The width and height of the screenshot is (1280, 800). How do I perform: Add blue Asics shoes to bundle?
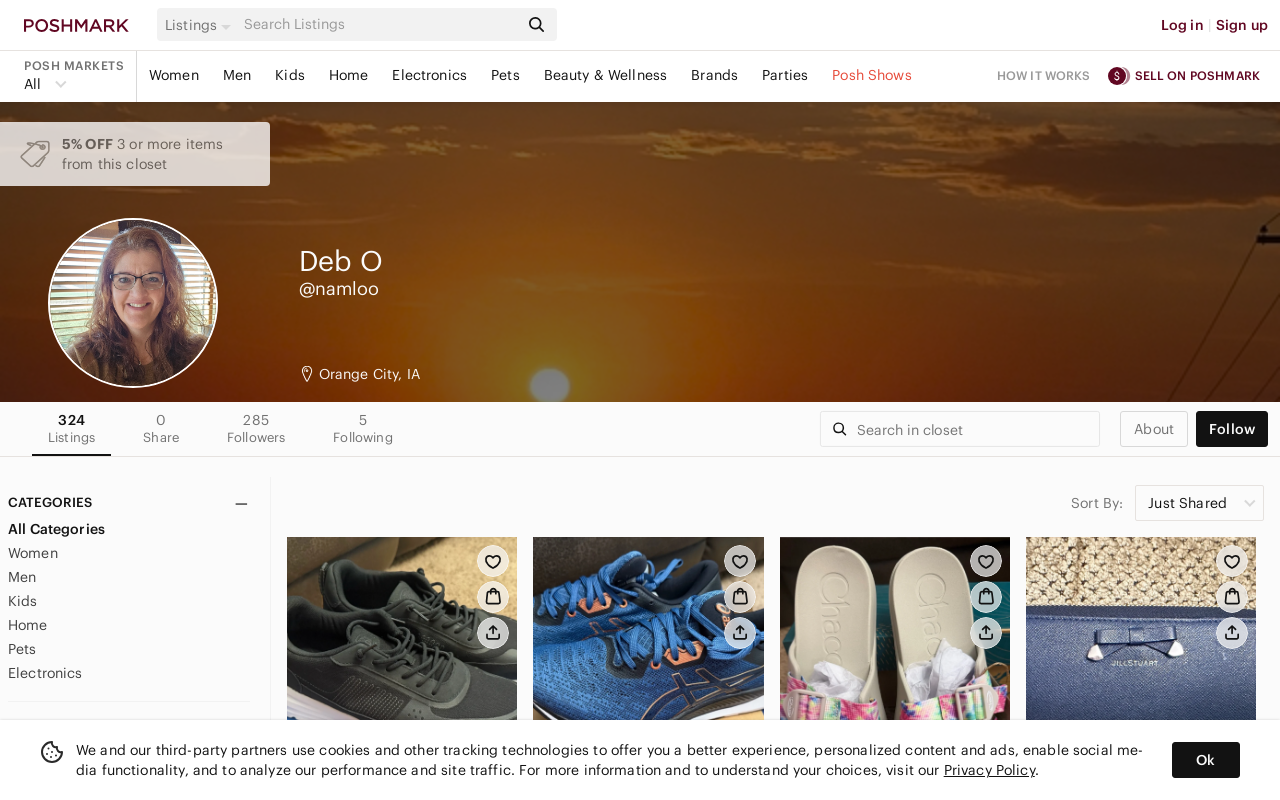740,597
